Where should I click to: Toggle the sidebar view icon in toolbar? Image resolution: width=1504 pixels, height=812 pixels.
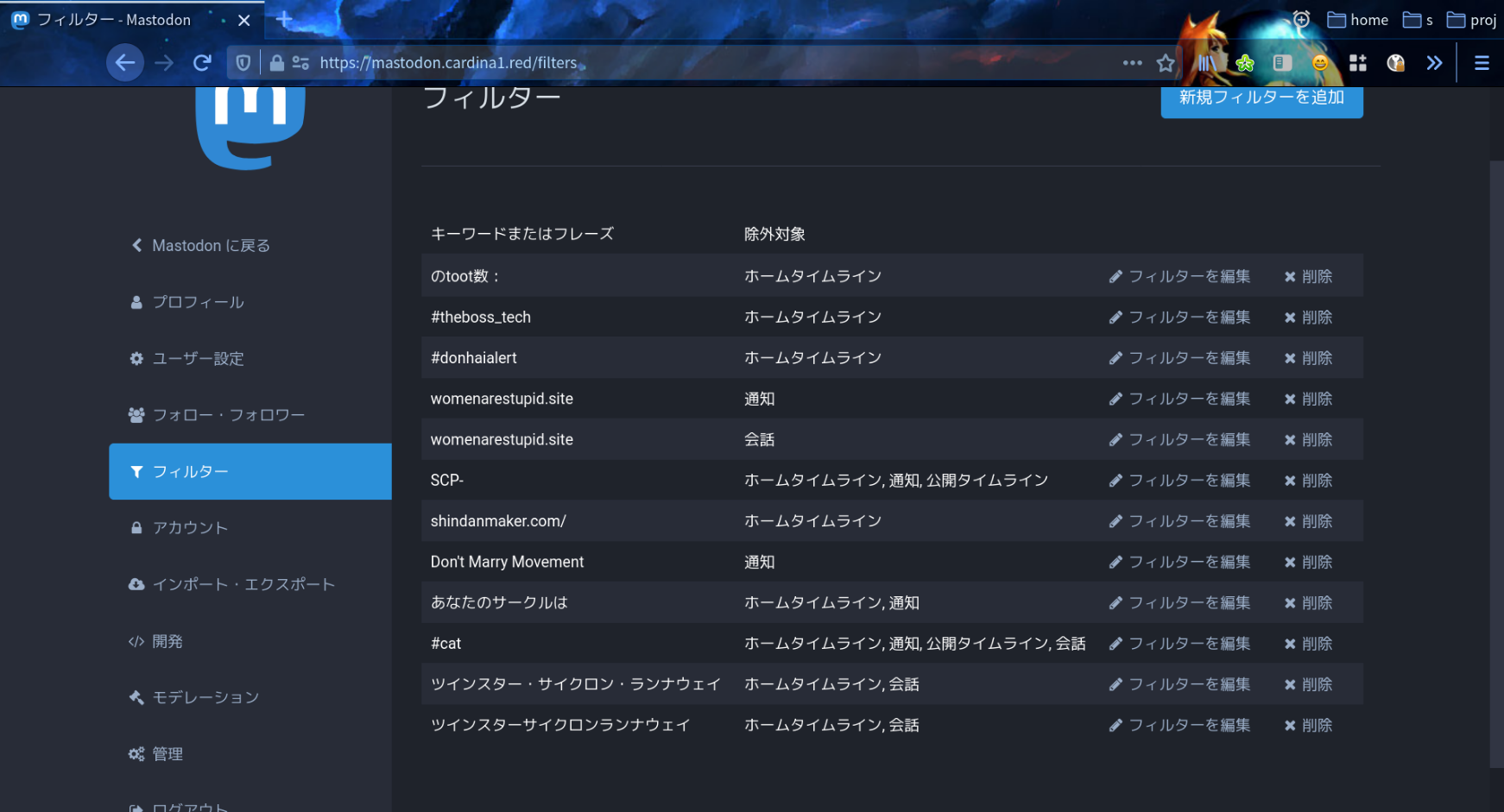tap(1282, 63)
